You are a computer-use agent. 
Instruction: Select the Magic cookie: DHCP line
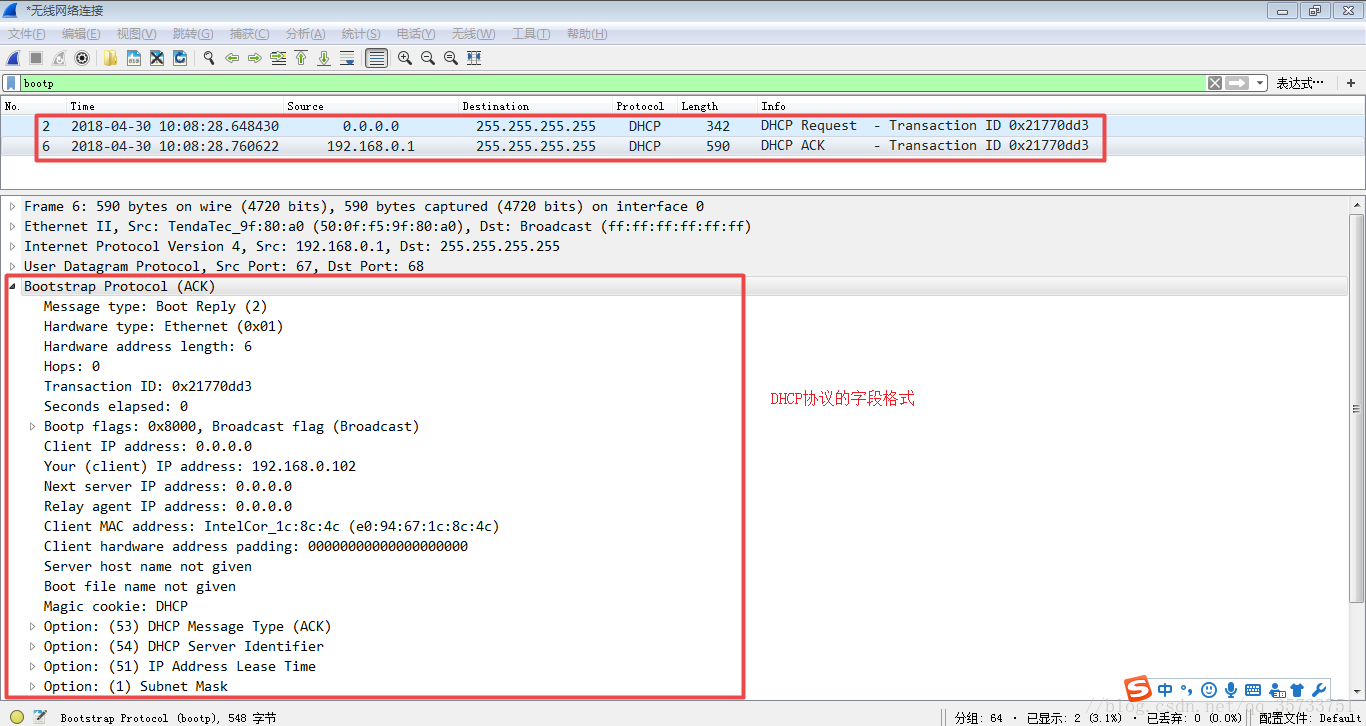(x=116, y=606)
